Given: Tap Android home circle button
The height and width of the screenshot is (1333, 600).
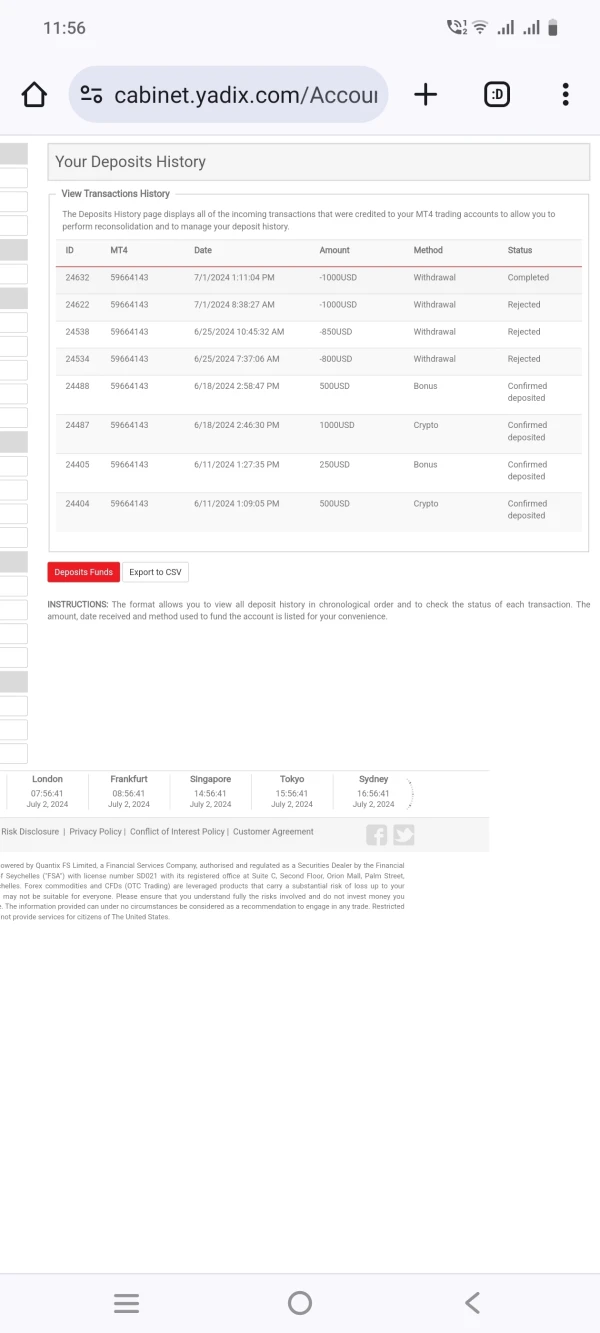Looking at the screenshot, I should [299, 1302].
